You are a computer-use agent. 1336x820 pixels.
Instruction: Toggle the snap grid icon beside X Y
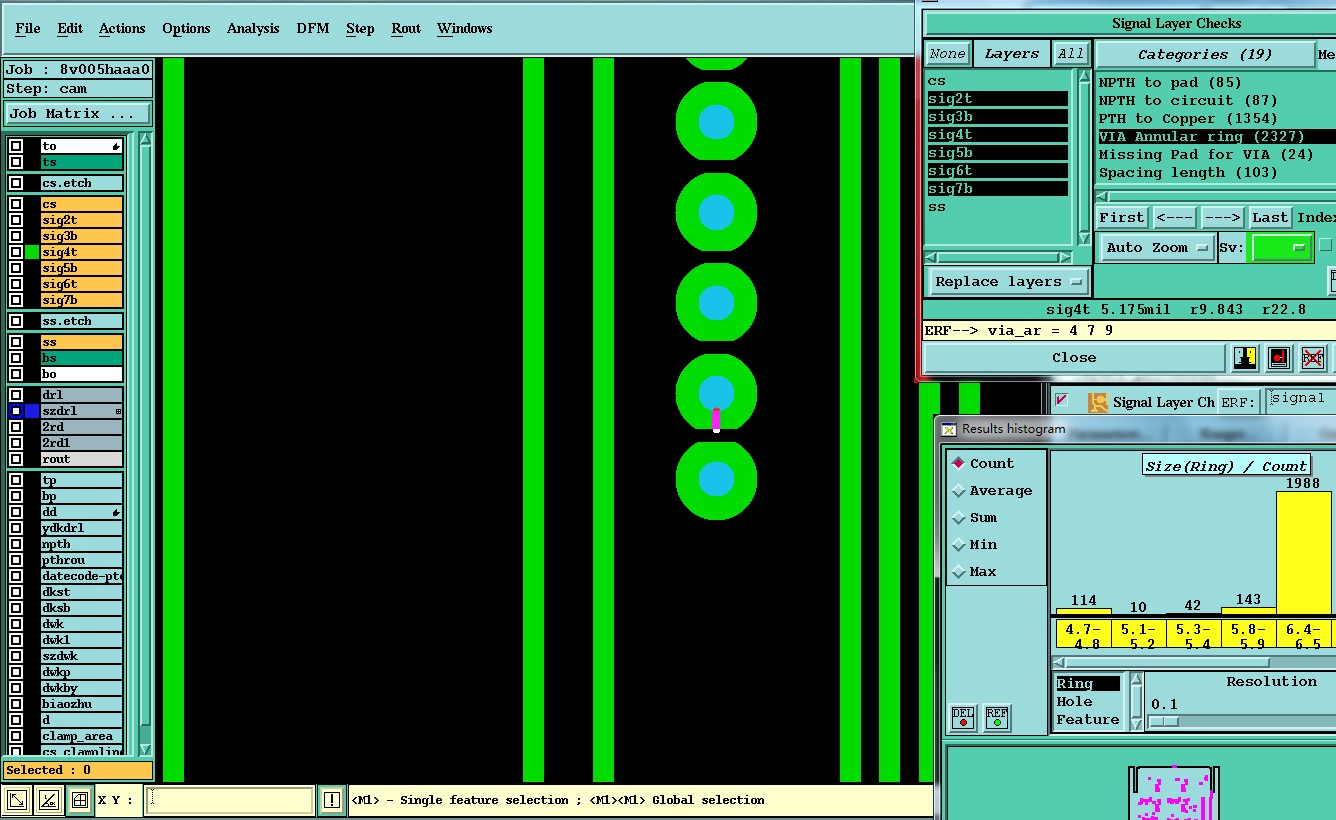[79, 799]
